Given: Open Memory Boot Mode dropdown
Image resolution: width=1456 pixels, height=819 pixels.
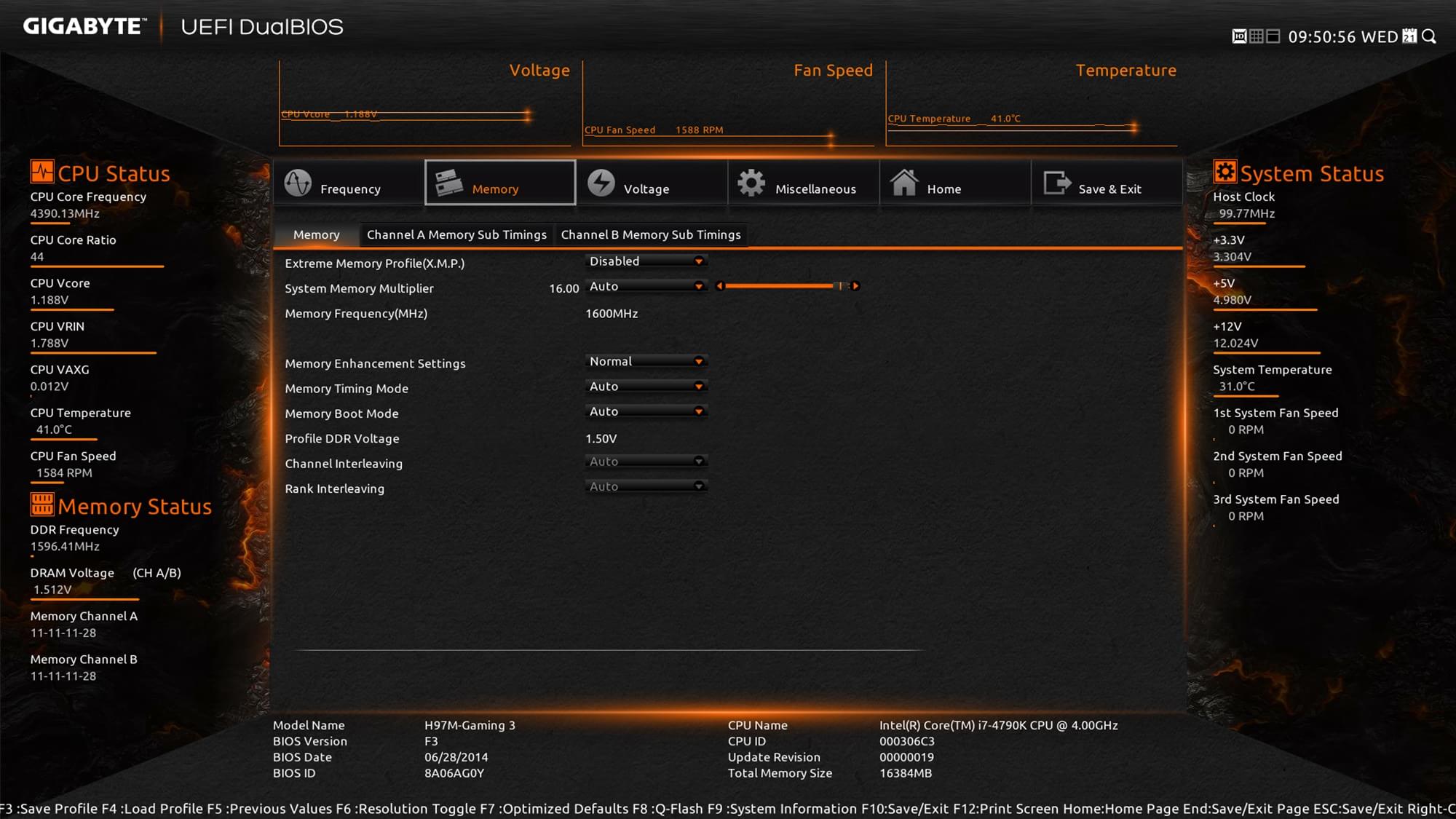Looking at the screenshot, I should coord(646,412).
